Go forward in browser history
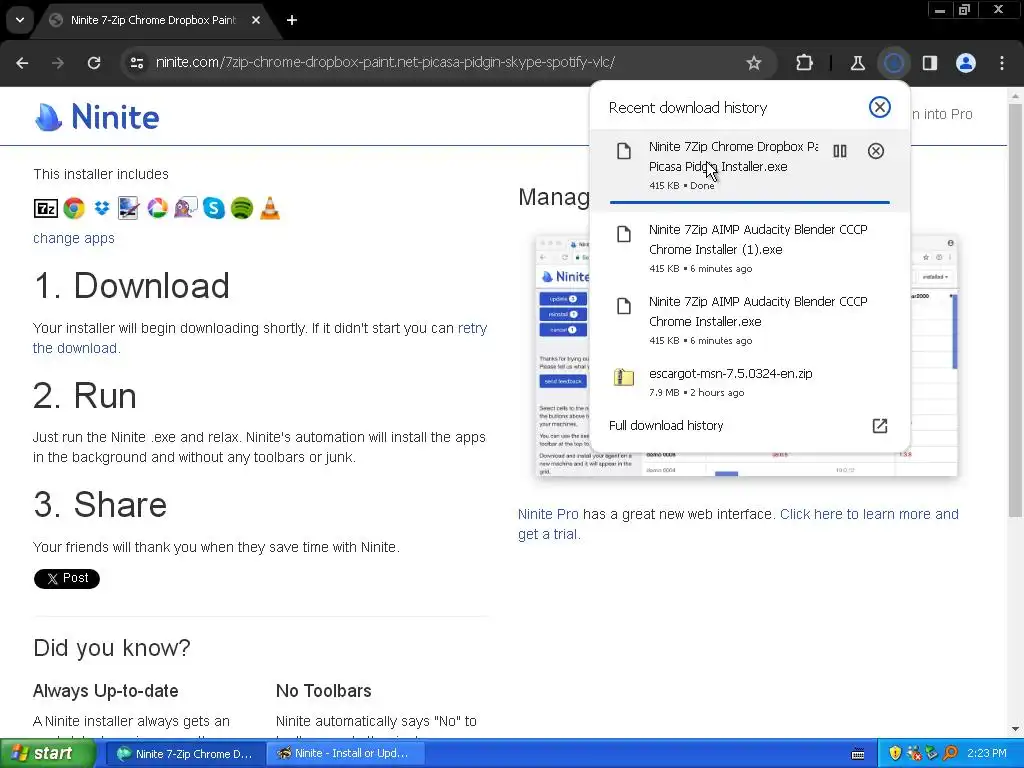This screenshot has height=768, width=1024. tap(58, 63)
